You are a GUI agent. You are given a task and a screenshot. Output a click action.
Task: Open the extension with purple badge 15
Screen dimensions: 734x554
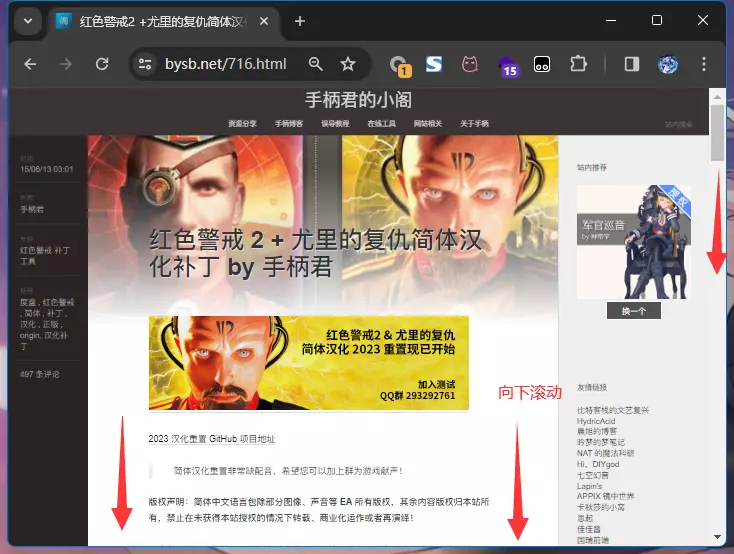click(507, 66)
